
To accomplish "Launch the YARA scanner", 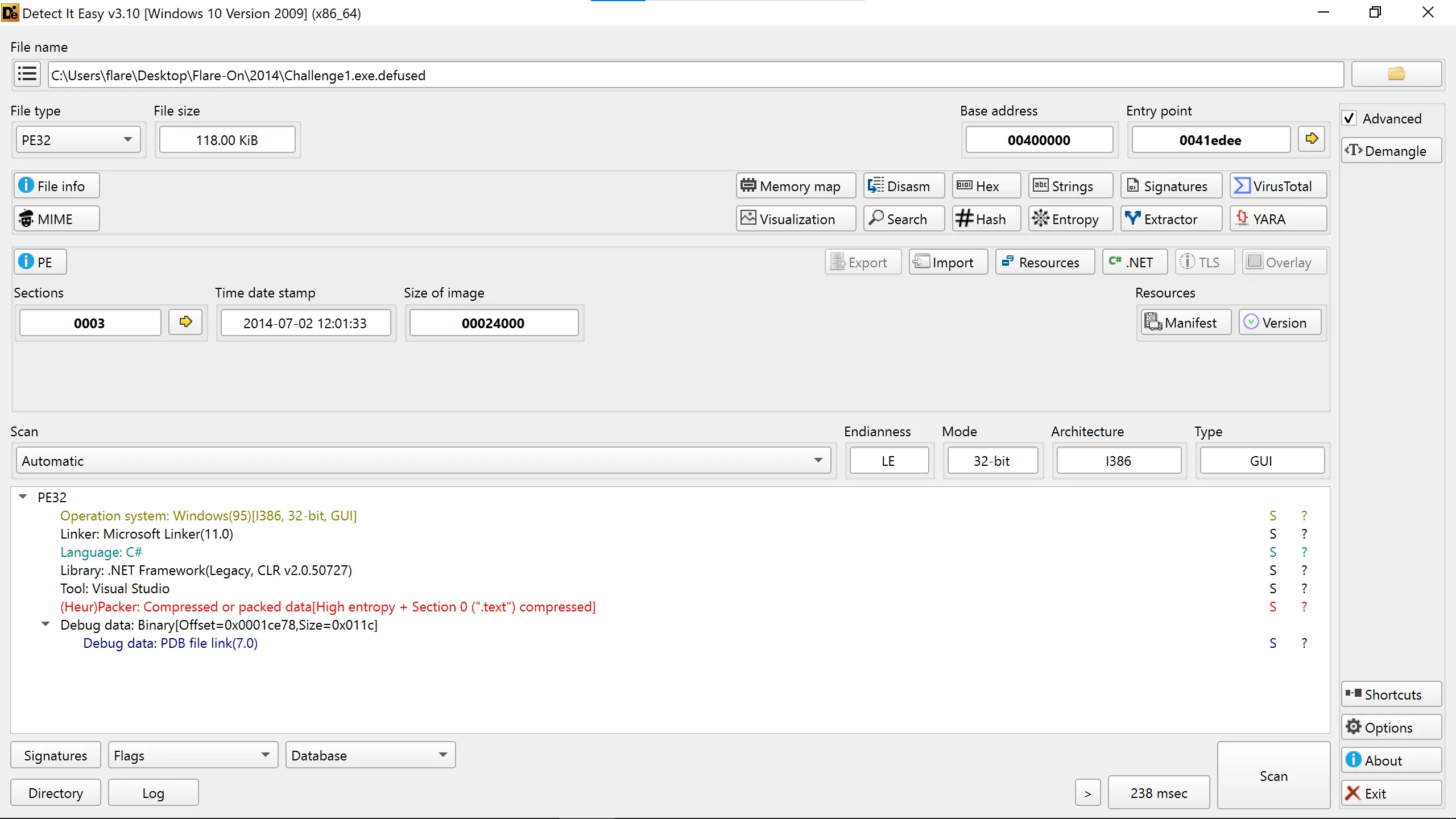I will pyautogui.click(x=1277, y=219).
